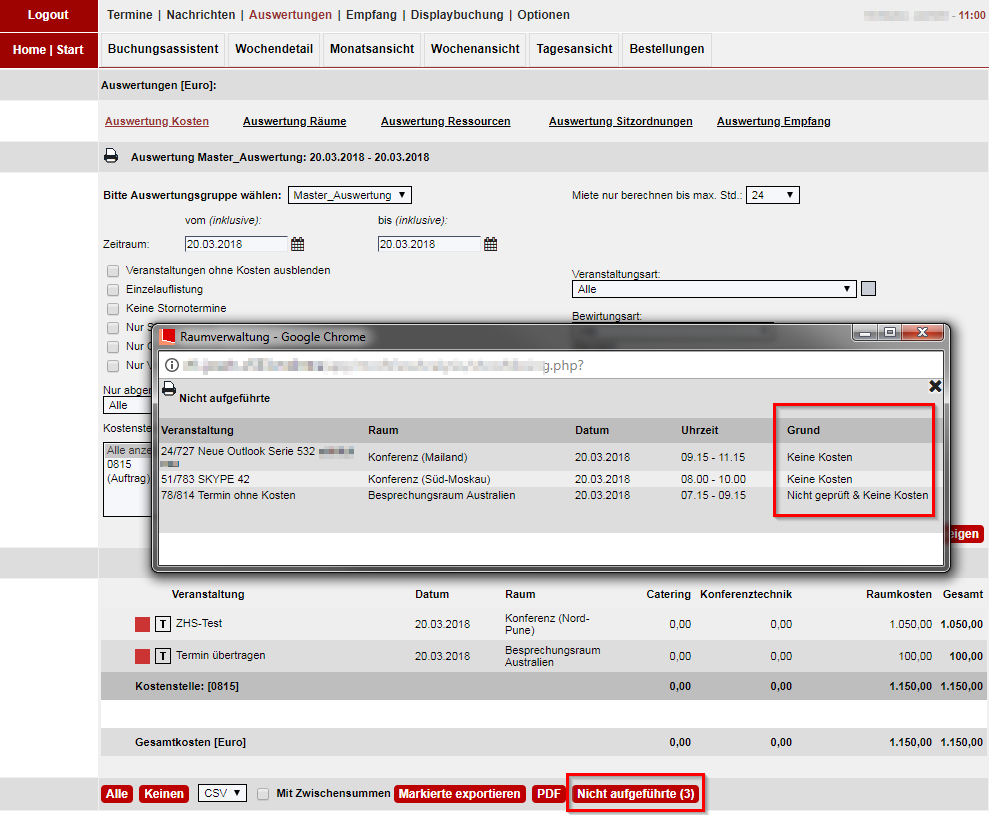Open the Auswertung Räume link

click(295, 121)
